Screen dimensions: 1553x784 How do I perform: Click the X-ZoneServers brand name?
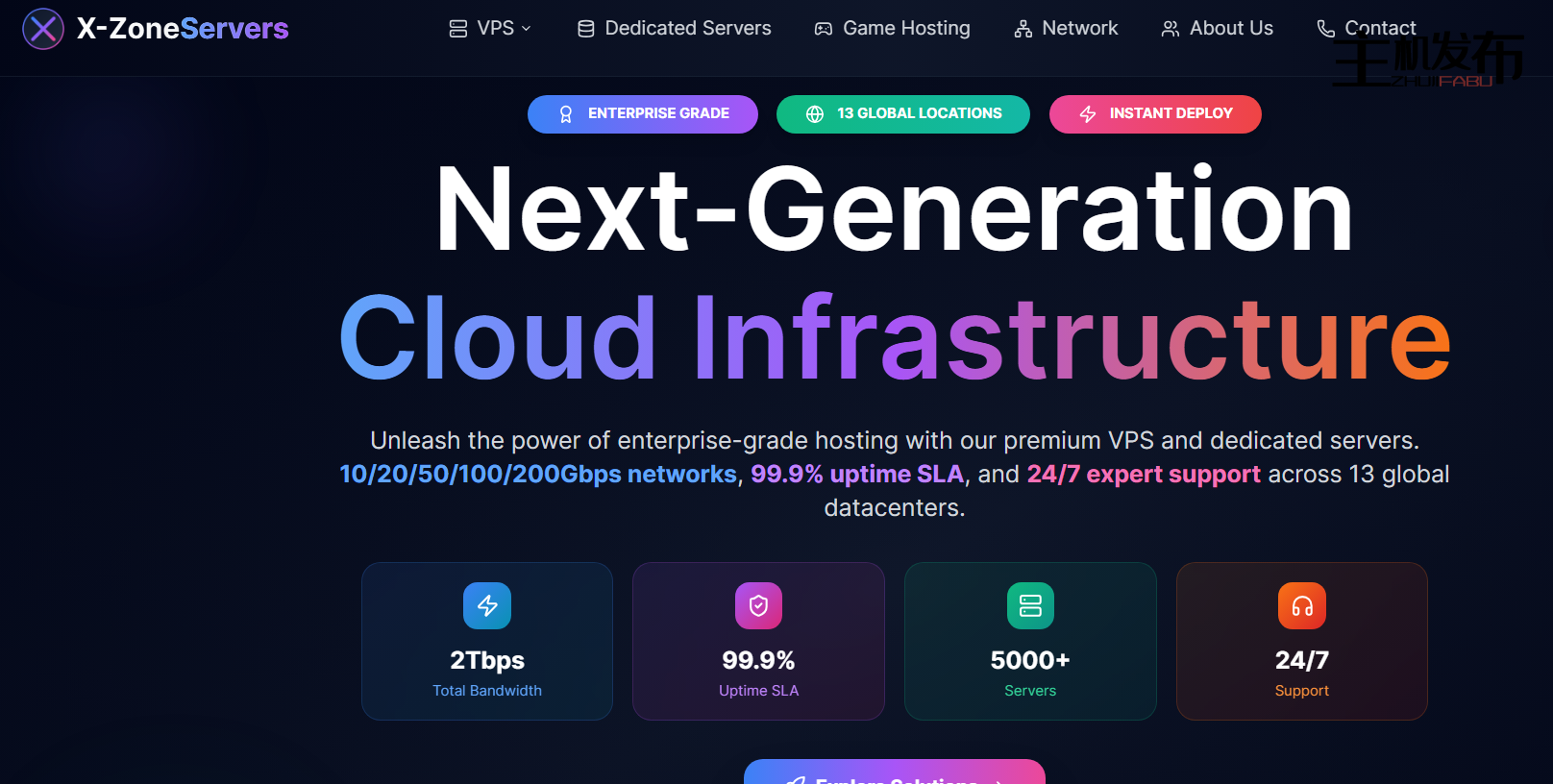[x=183, y=29]
